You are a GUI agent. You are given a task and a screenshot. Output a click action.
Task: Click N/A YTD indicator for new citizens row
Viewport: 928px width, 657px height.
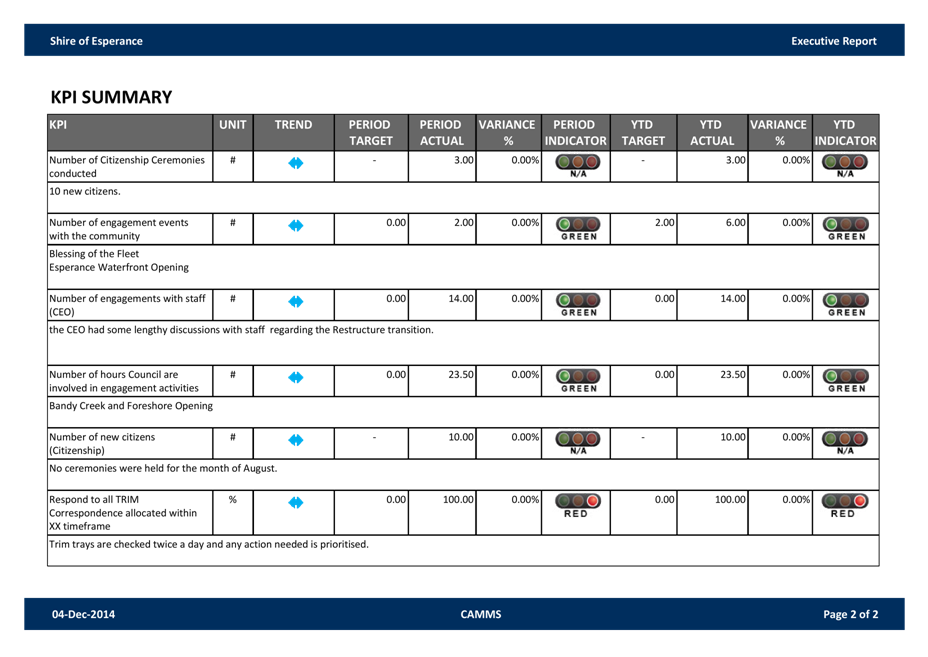[x=844, y=443]
